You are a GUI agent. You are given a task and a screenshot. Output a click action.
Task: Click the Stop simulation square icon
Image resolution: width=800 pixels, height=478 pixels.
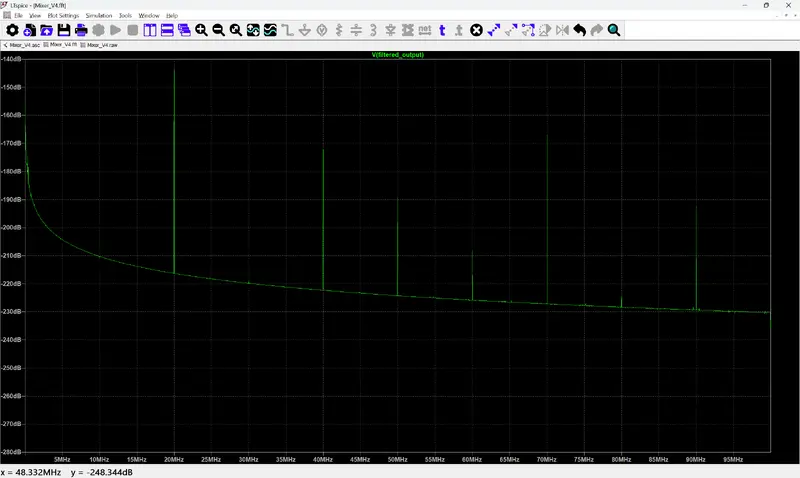click(133, 30)
